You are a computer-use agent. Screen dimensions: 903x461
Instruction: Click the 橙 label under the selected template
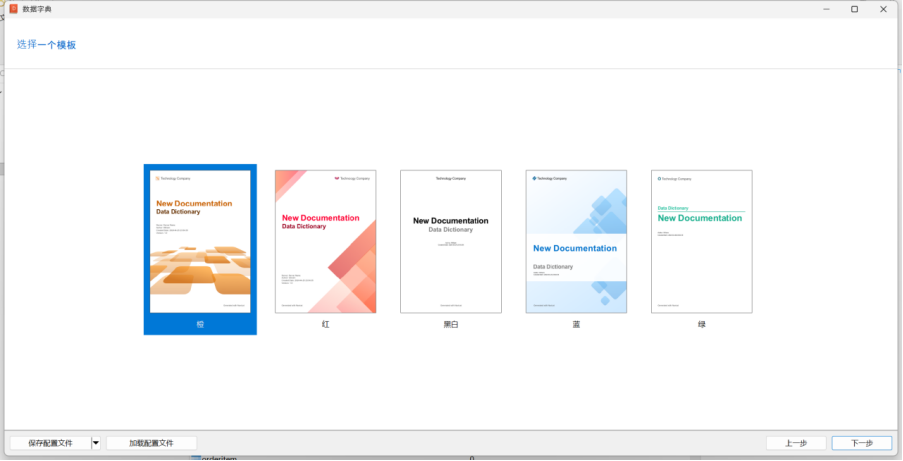tap(200, 325)
